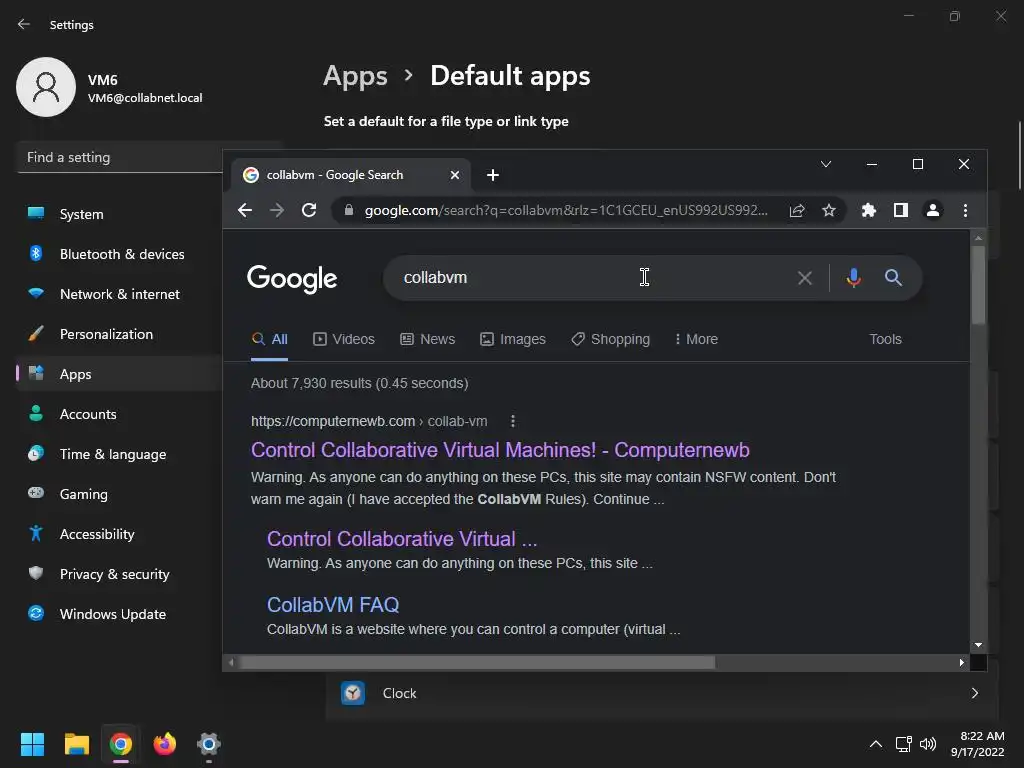
Task: Click the Chrome horizontal scrollbar thumb
Action: click(477, 662)
